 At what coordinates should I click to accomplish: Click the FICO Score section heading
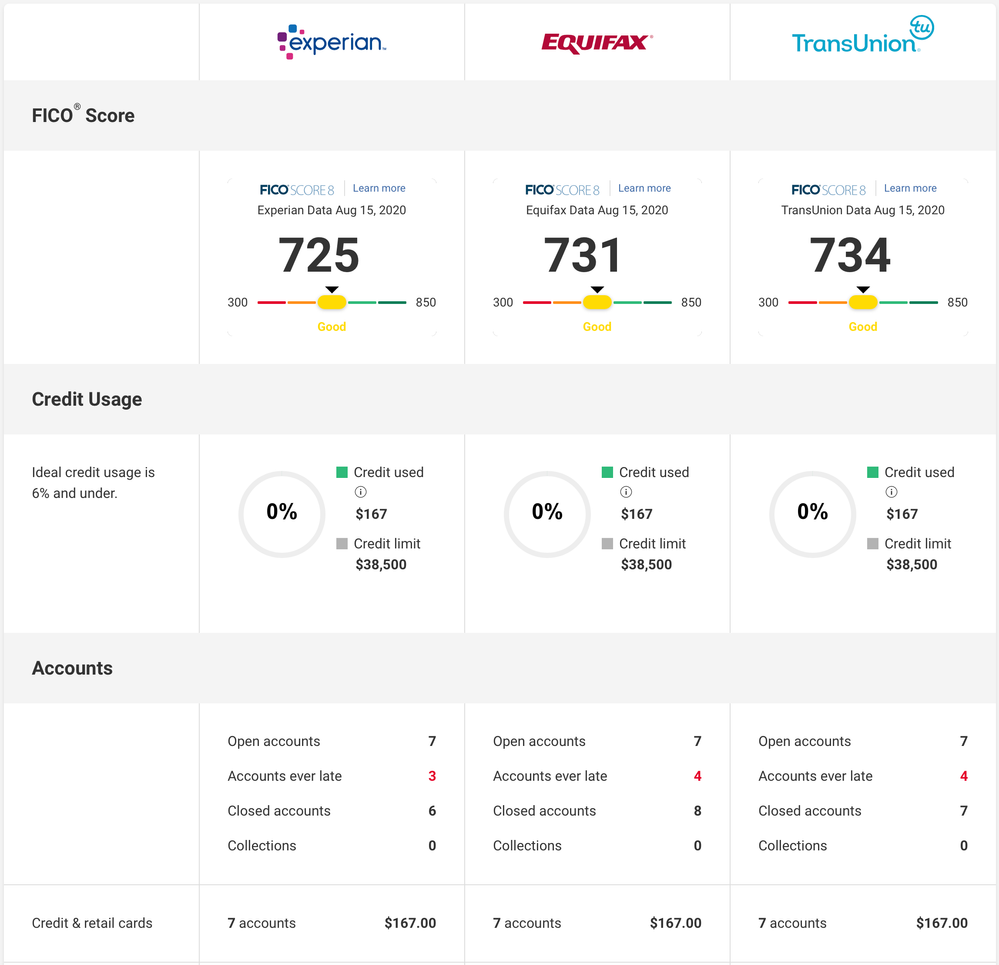83,115
